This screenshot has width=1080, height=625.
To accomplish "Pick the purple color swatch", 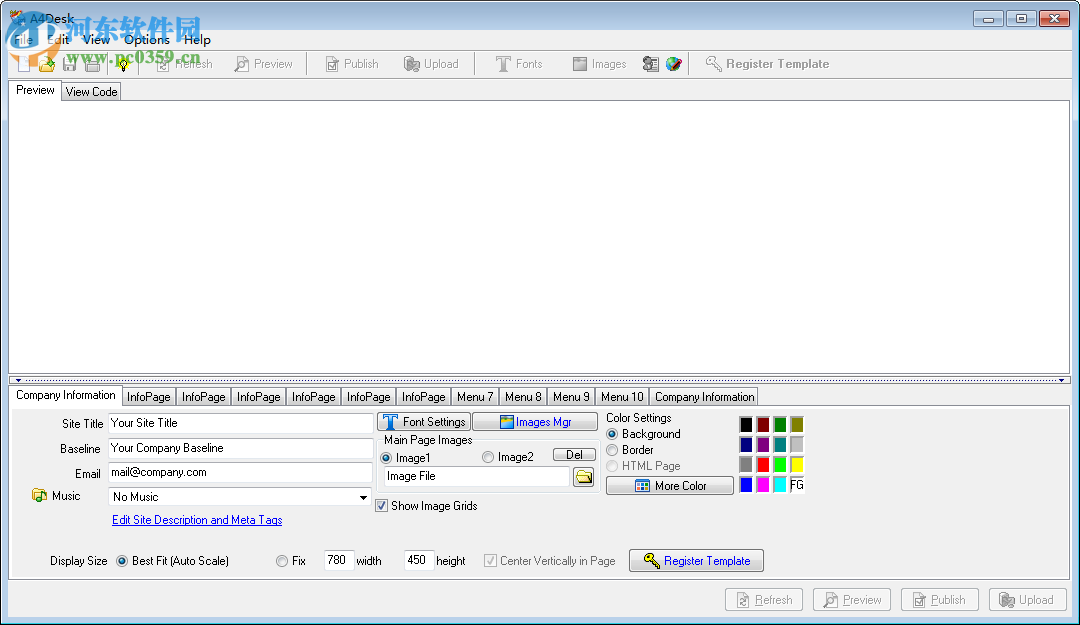I will (x=763, y=444).
